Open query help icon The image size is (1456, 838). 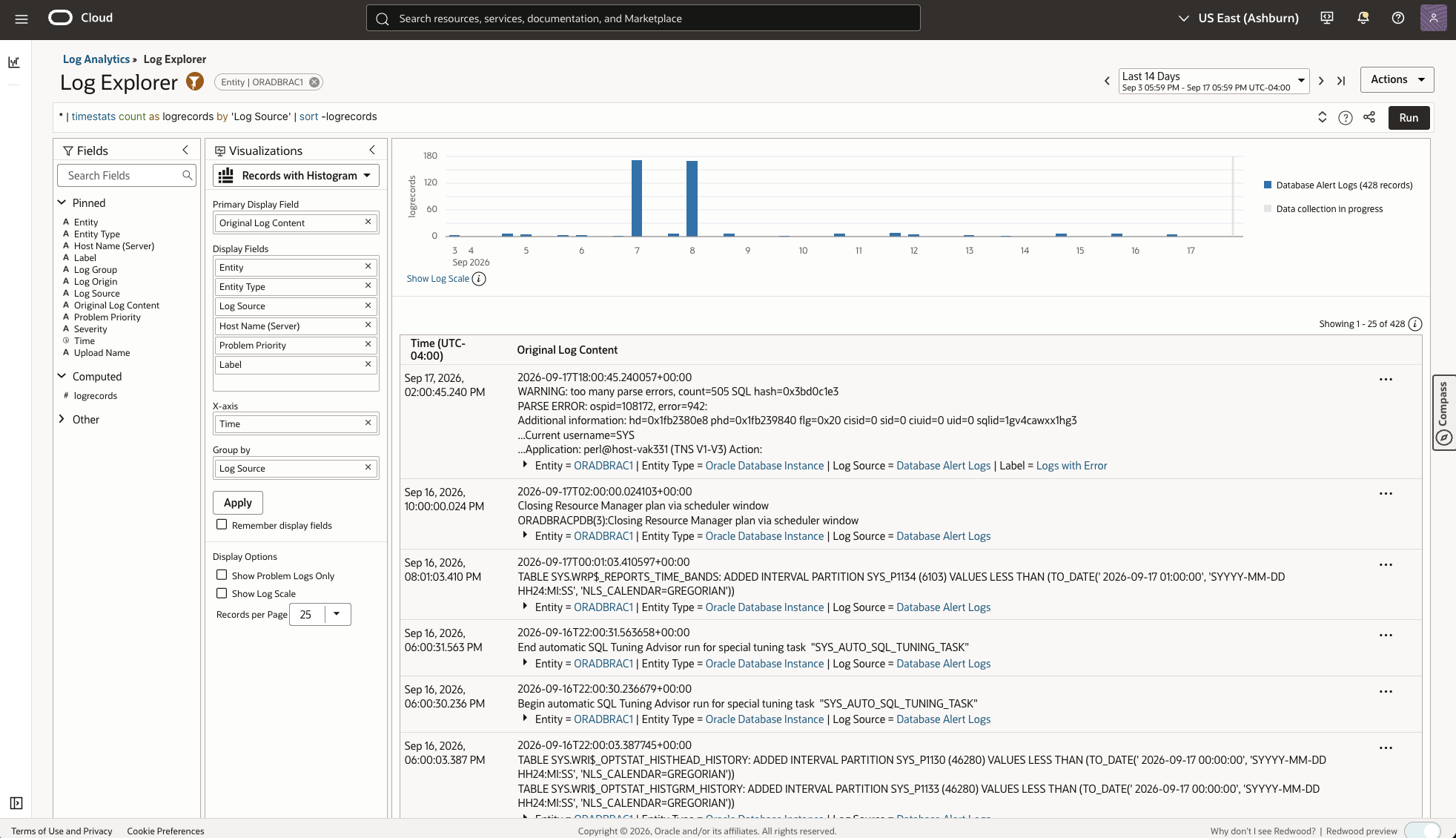(1346, 117)
